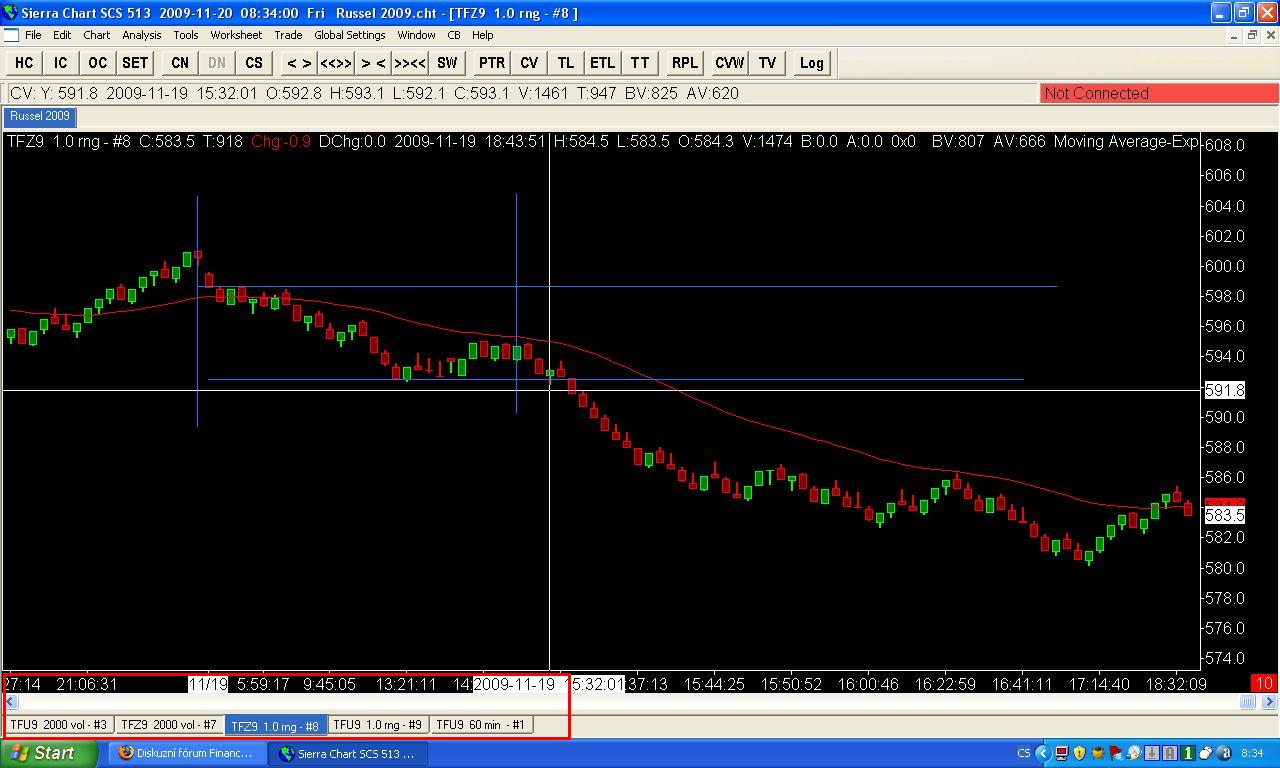Select the IC toolbar button
The image size is (1280, 768).
(x=60, y=62)
